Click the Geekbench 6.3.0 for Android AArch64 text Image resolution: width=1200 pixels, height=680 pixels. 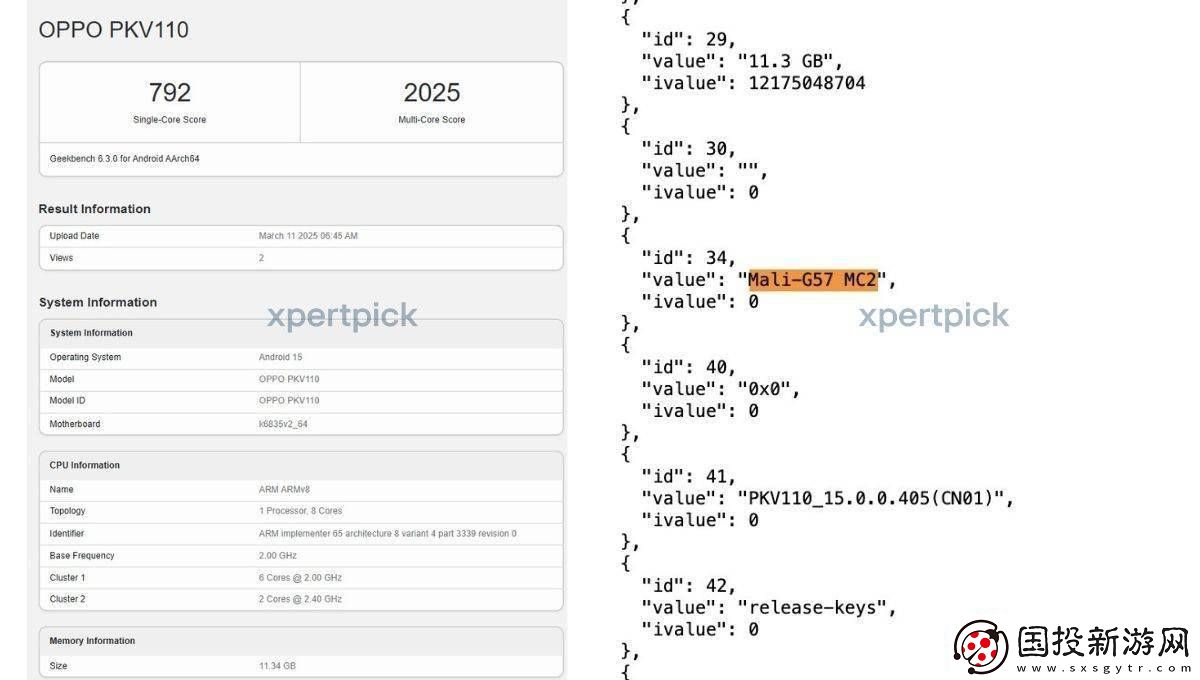(x=124, y=158)
